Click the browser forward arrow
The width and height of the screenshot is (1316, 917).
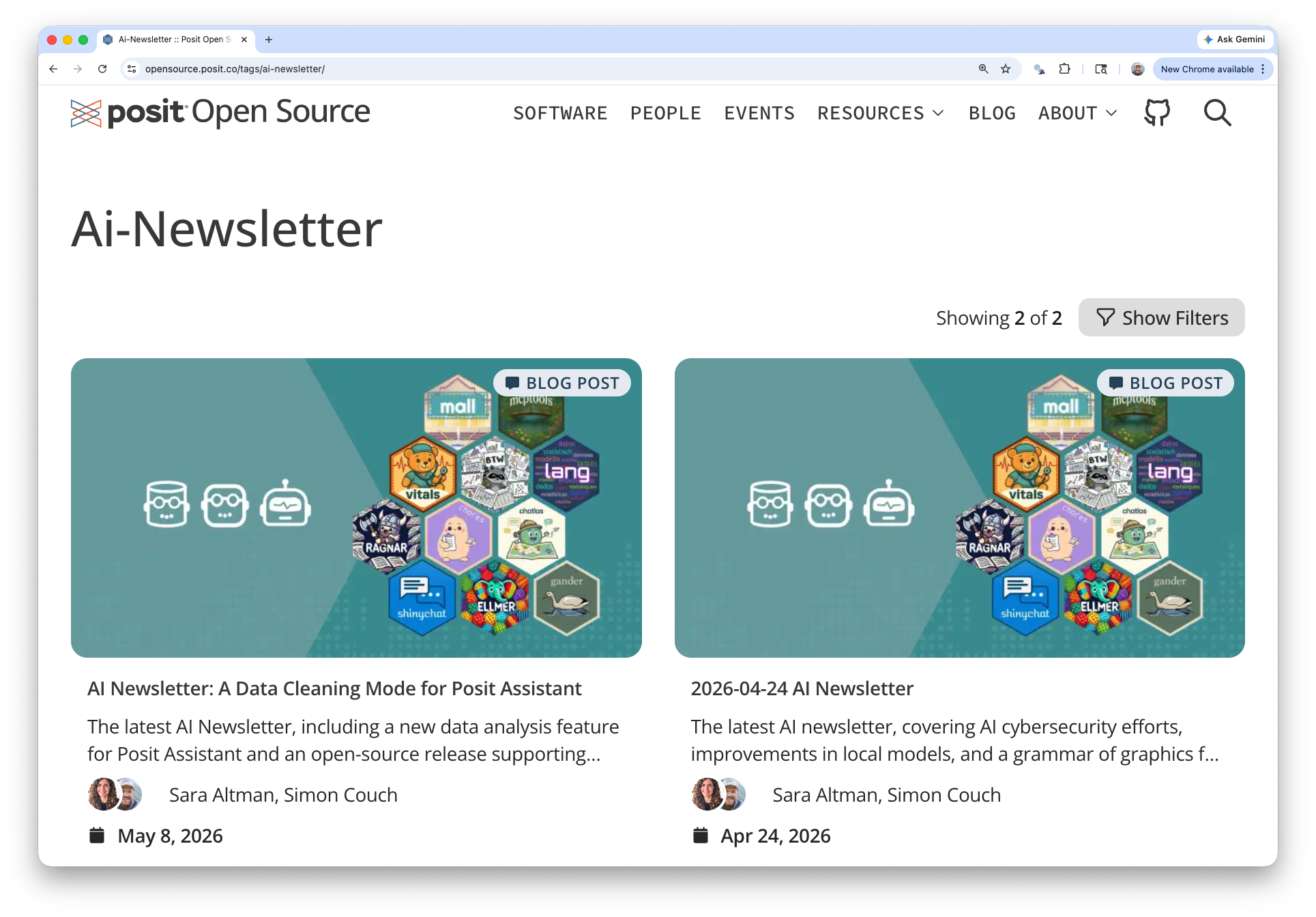[x=78, y=69]
